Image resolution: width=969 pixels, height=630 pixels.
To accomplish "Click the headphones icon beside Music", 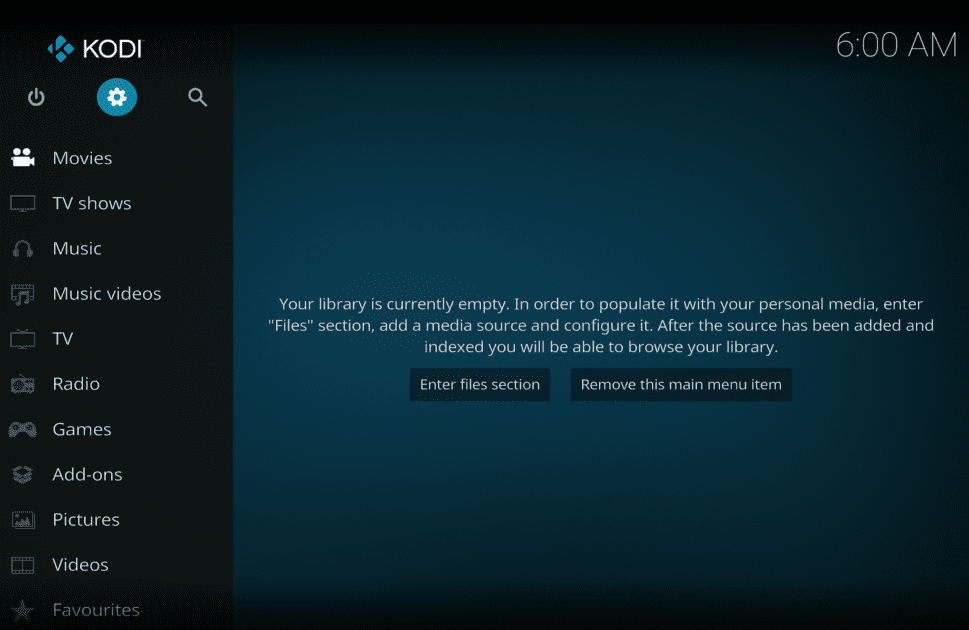I will click(22, 248).
